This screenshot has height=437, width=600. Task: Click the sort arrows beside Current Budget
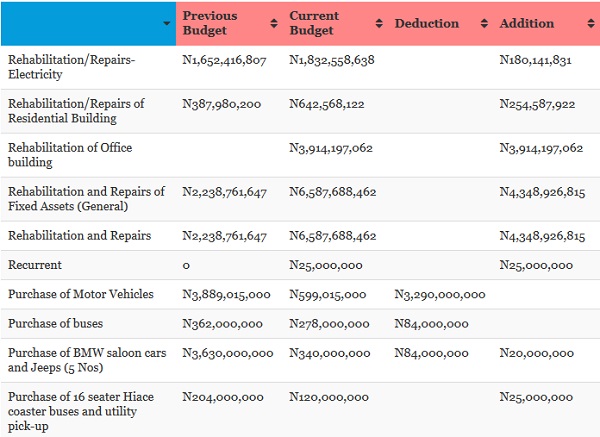coord(379,23)
